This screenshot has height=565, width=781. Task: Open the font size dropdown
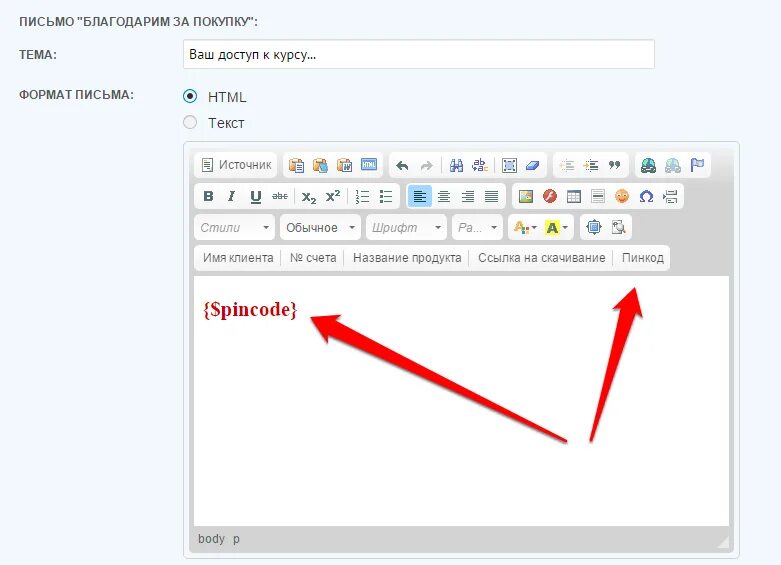pyautogui.click(x=478, y=228)
